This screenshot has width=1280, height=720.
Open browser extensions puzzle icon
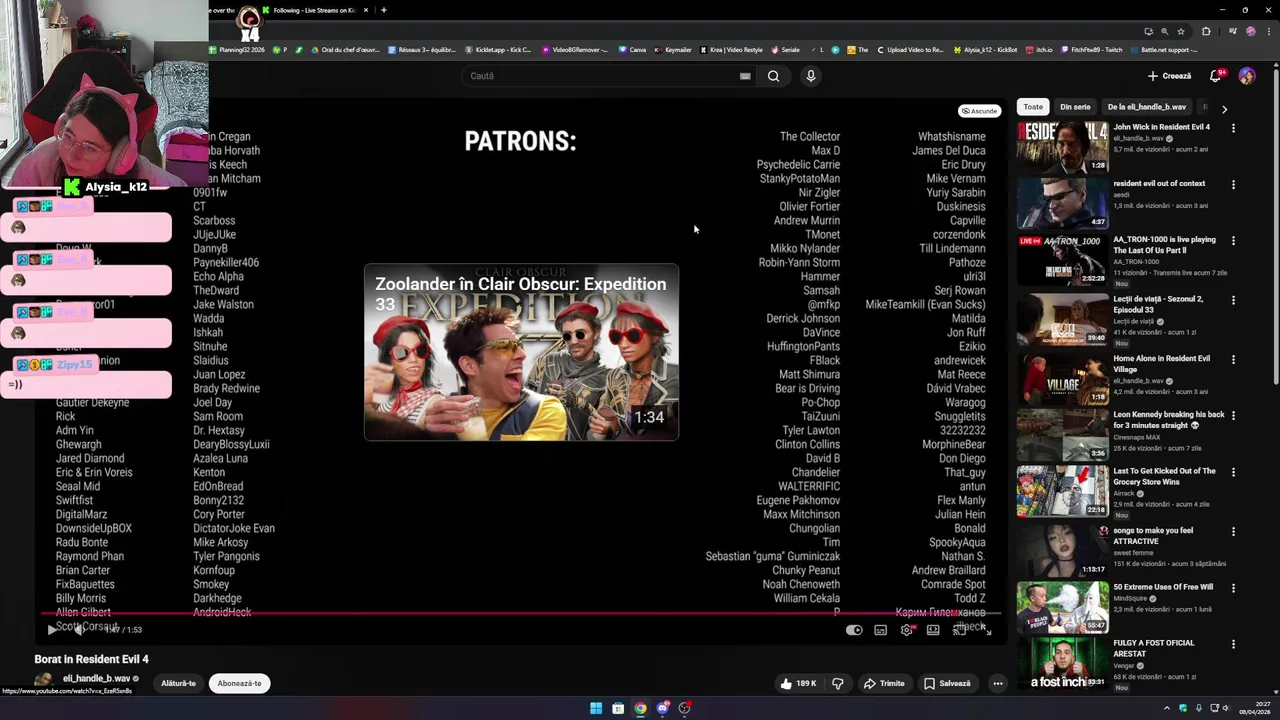click(1206, 31)
